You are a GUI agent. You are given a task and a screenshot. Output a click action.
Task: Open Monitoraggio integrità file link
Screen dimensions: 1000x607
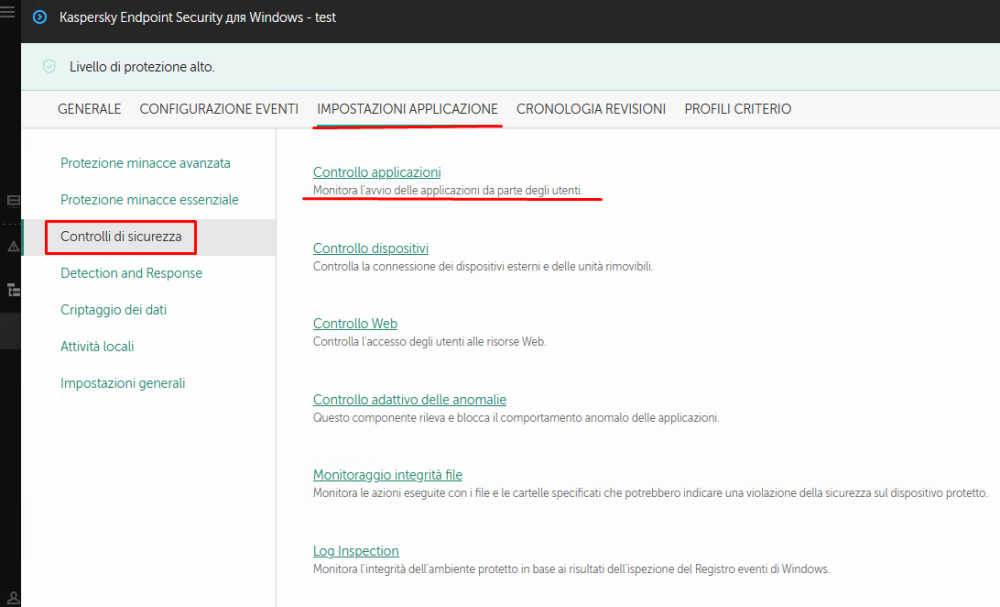[388, 475]
